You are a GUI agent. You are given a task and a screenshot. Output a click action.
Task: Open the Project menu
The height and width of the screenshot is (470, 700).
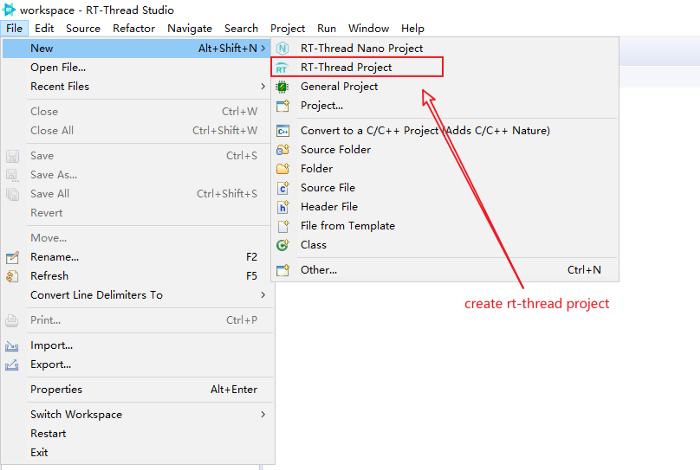(288, 29)
